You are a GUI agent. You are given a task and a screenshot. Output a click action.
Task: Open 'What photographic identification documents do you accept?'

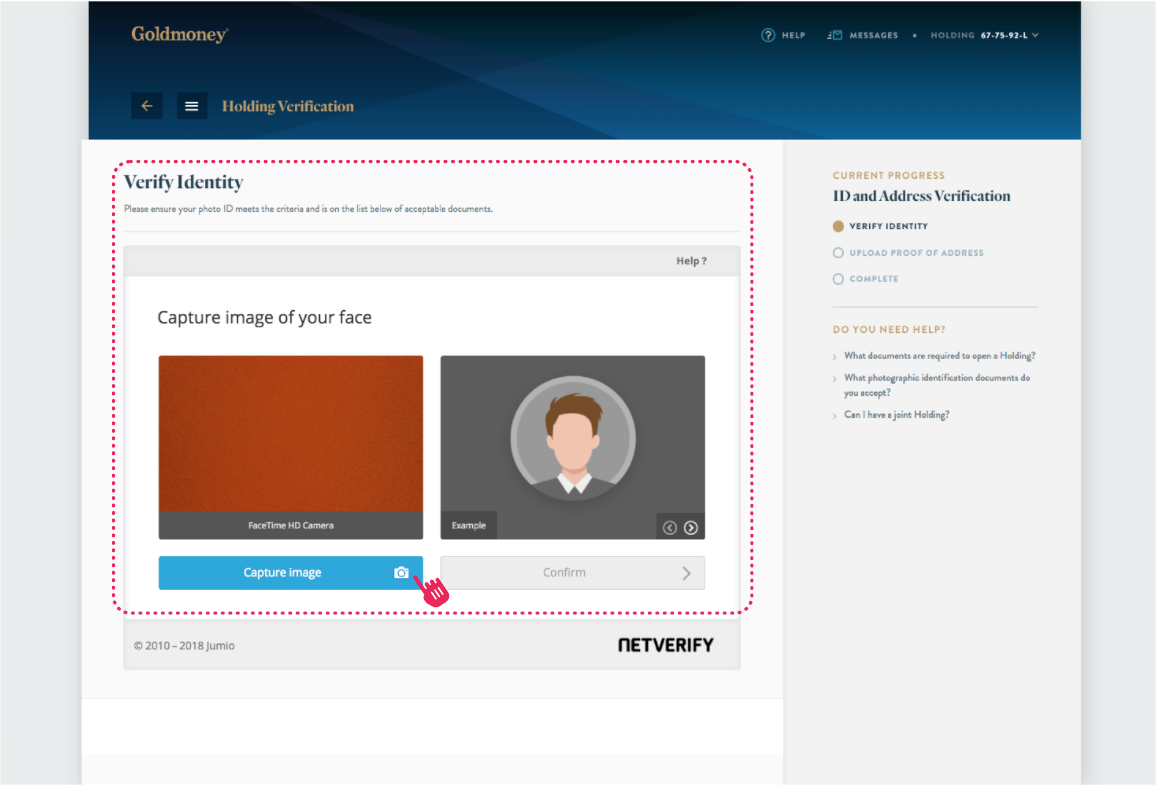tap(936, 385)
